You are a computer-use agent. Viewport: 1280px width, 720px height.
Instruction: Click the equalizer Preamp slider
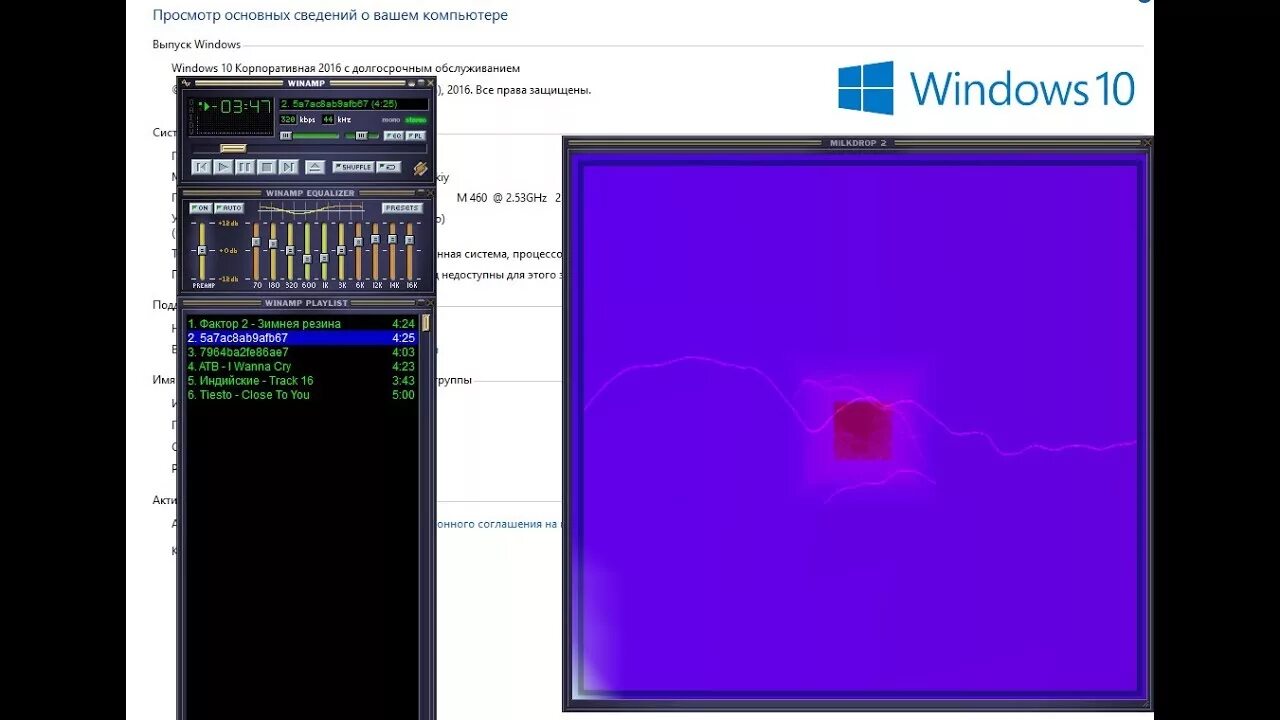pos(201,250)
